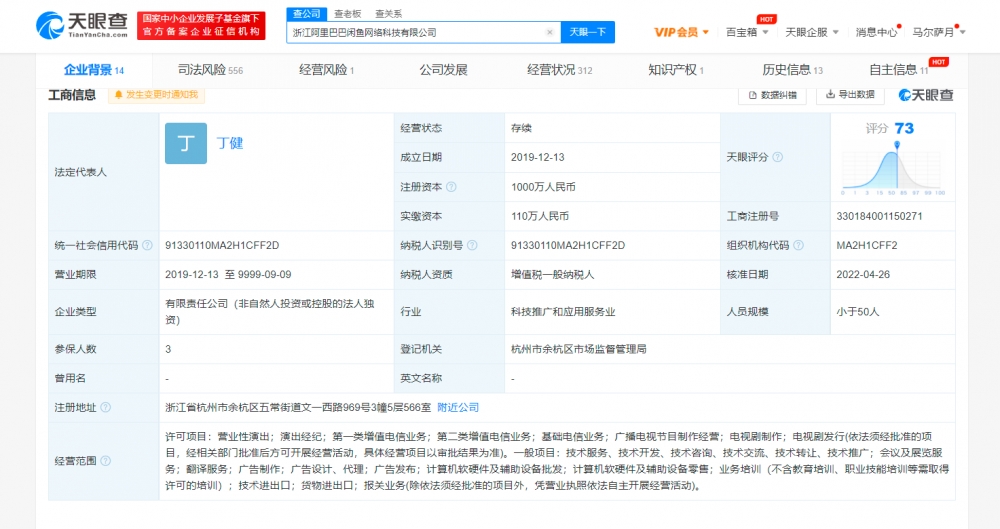This screenshot has height=529, width=1000.
Task: Click the approval date 2022-04-26
Action: pos(863,274)
